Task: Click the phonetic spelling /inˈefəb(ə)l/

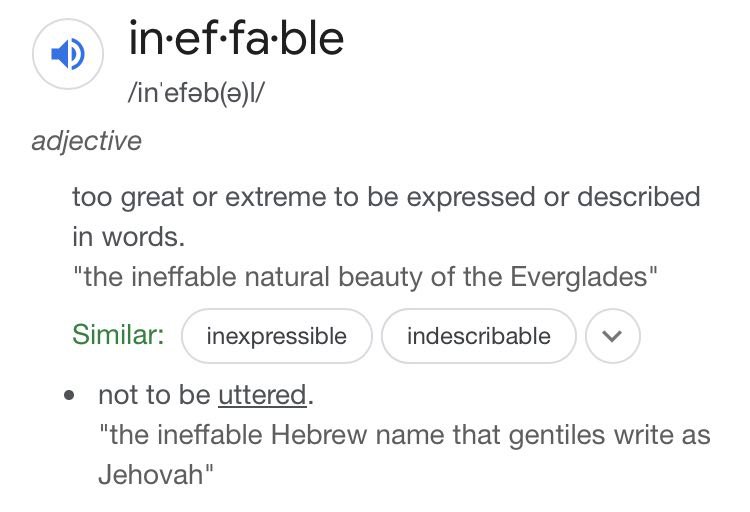Action: pyautogui.click(x=200, y=92)
